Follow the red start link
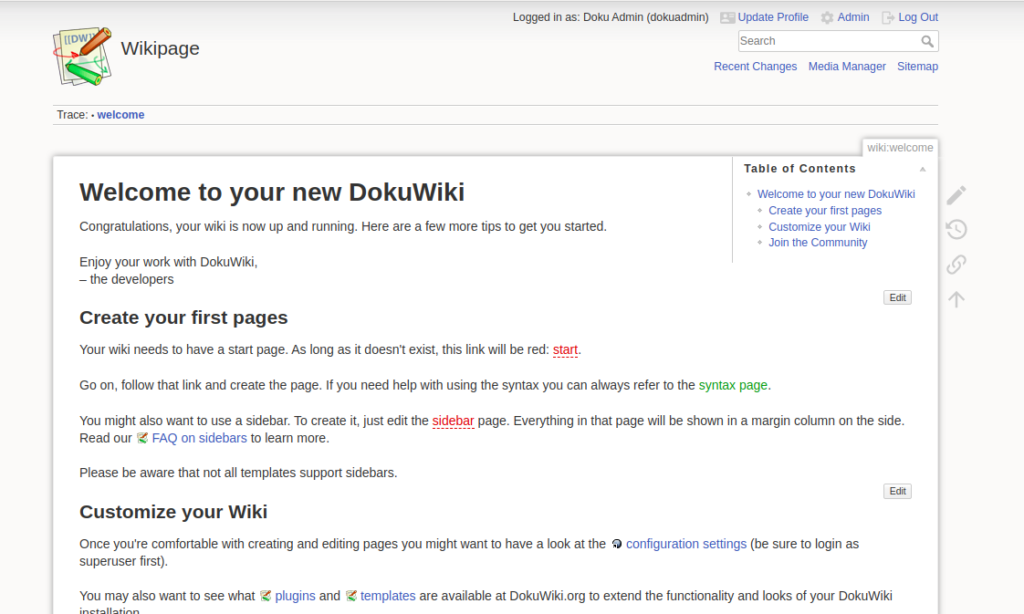This screenshot has height=614, width=1024. (566, 350)
